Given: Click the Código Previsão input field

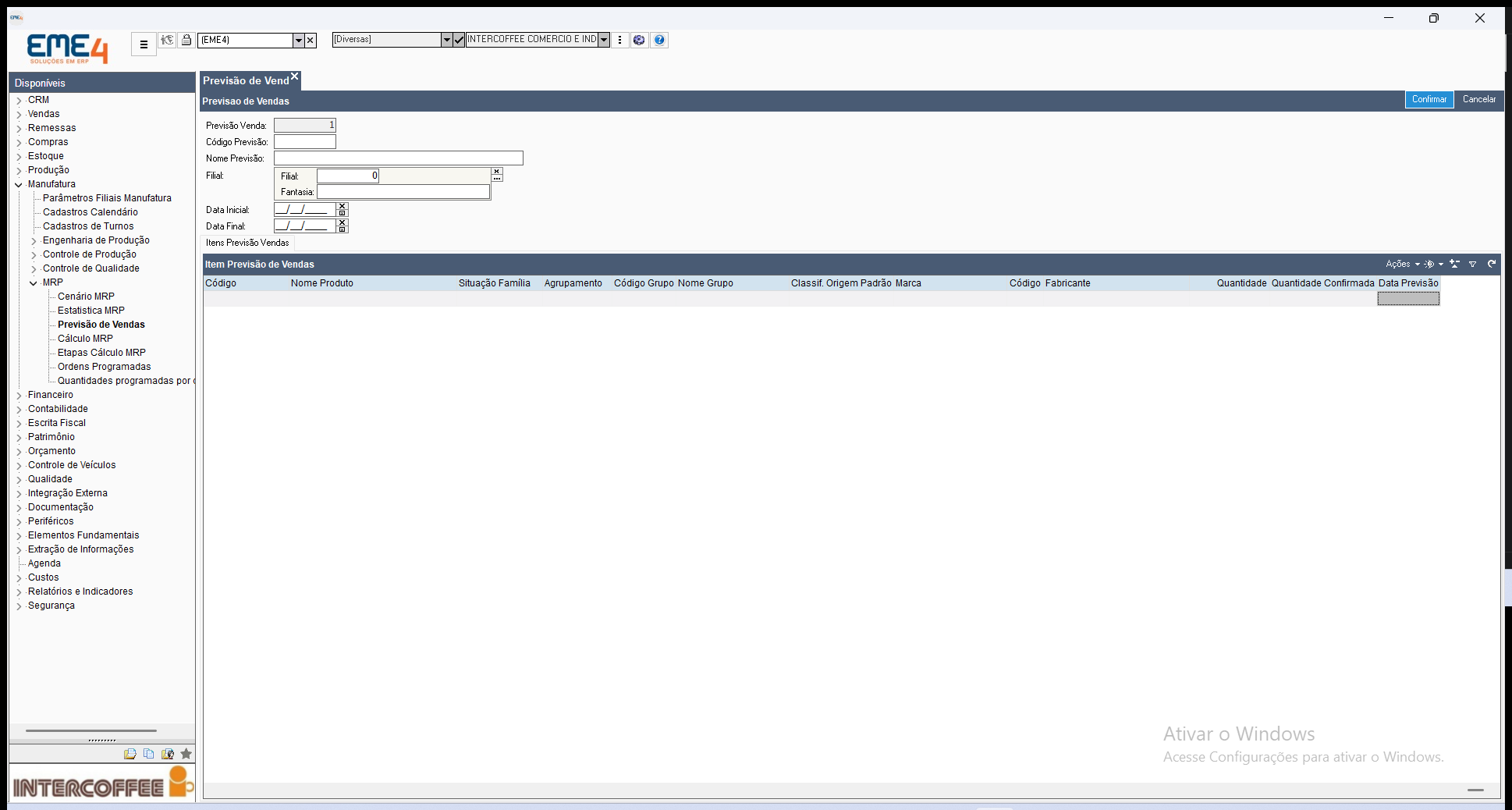Looking at the screenshot, I should pyautogui.click(x=305, y=142).
